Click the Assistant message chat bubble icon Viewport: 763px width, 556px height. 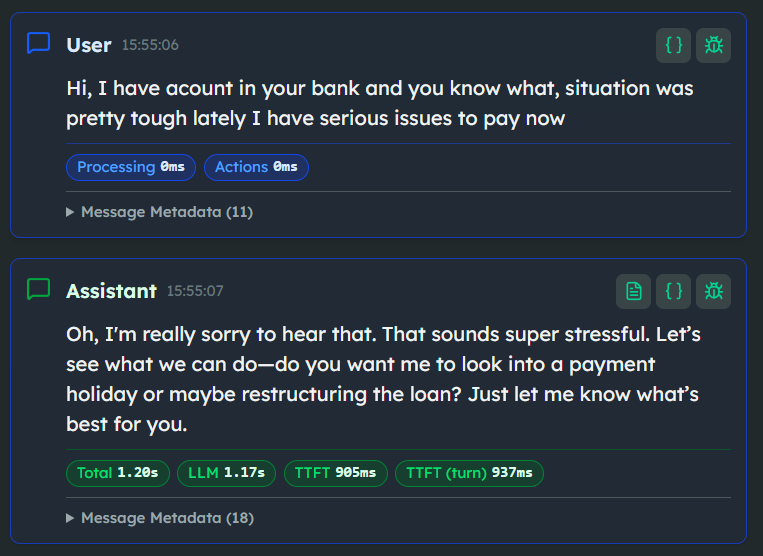tap(38, 290)
